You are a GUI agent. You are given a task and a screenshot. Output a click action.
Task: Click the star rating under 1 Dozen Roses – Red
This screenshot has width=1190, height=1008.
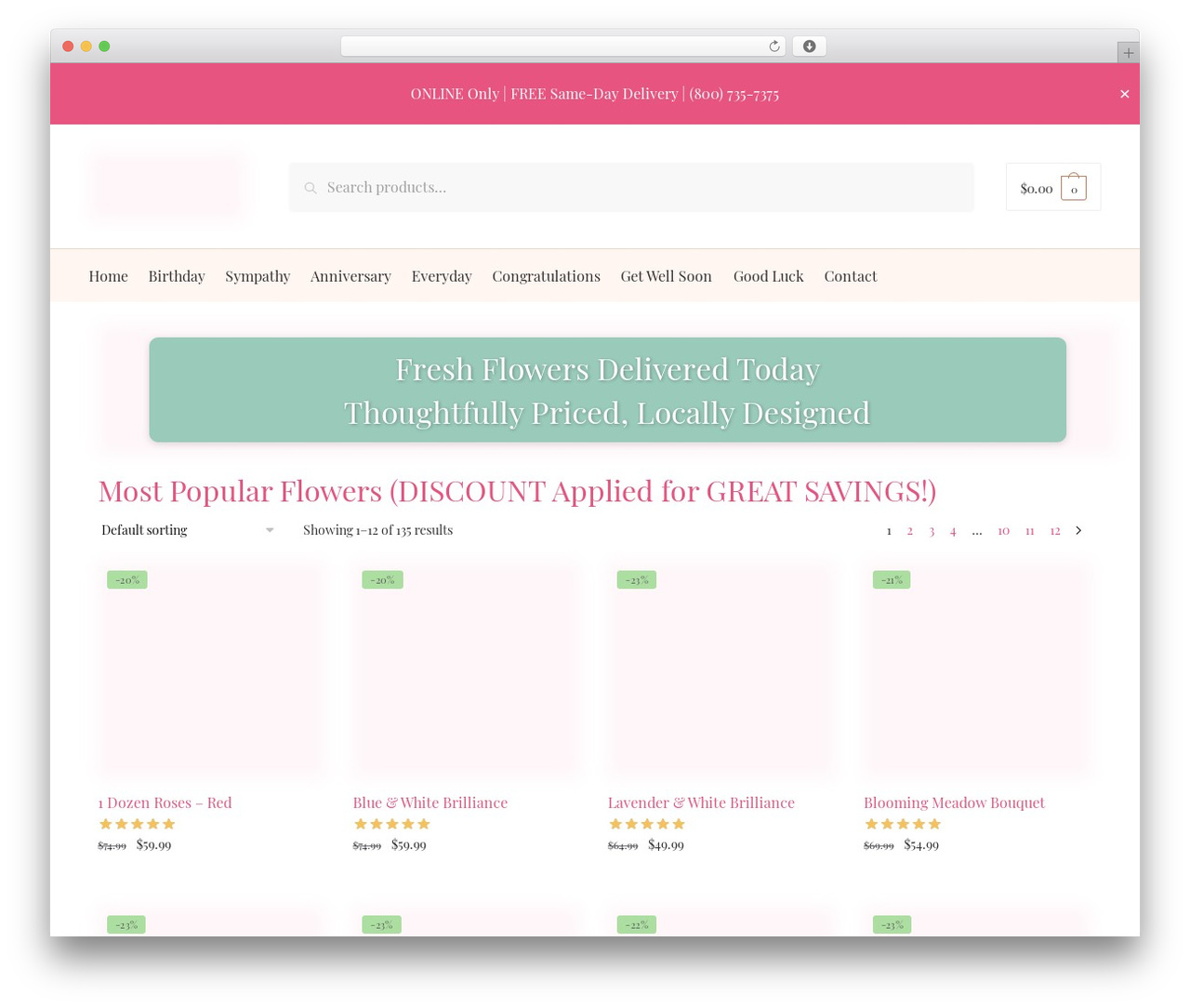click(137, 824)
